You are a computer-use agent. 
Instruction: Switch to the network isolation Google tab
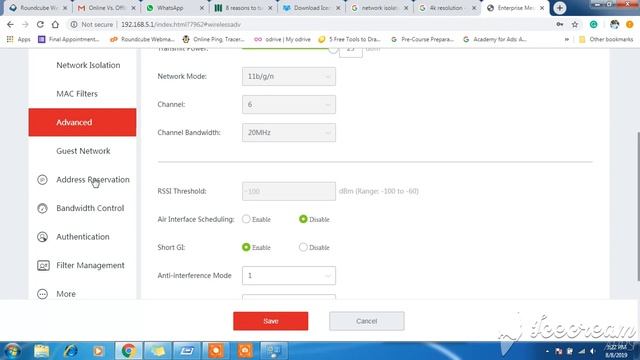(x=380, y=8)
